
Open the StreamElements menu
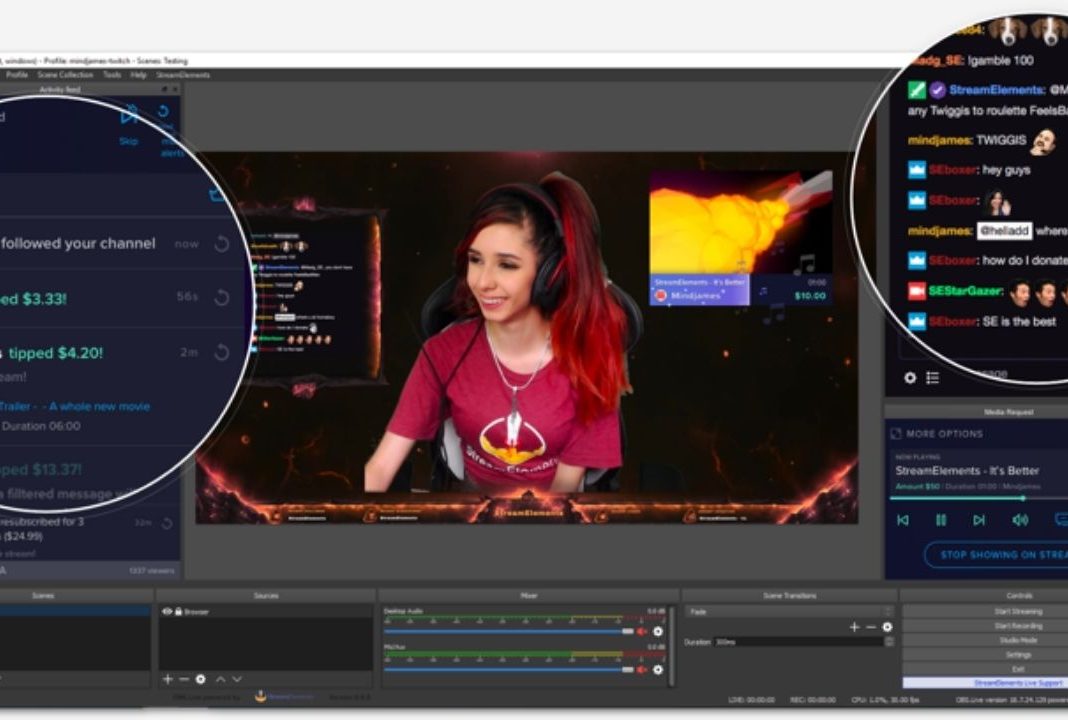(x=183, y=75)
